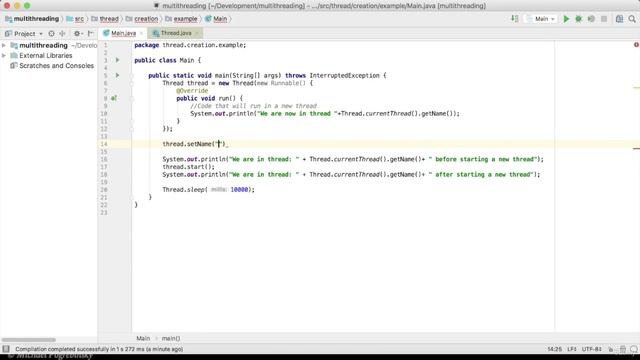Screen dimensions: 640x360
Task: Click the red error indicator at editor top right
Action: tap(636, 45)
